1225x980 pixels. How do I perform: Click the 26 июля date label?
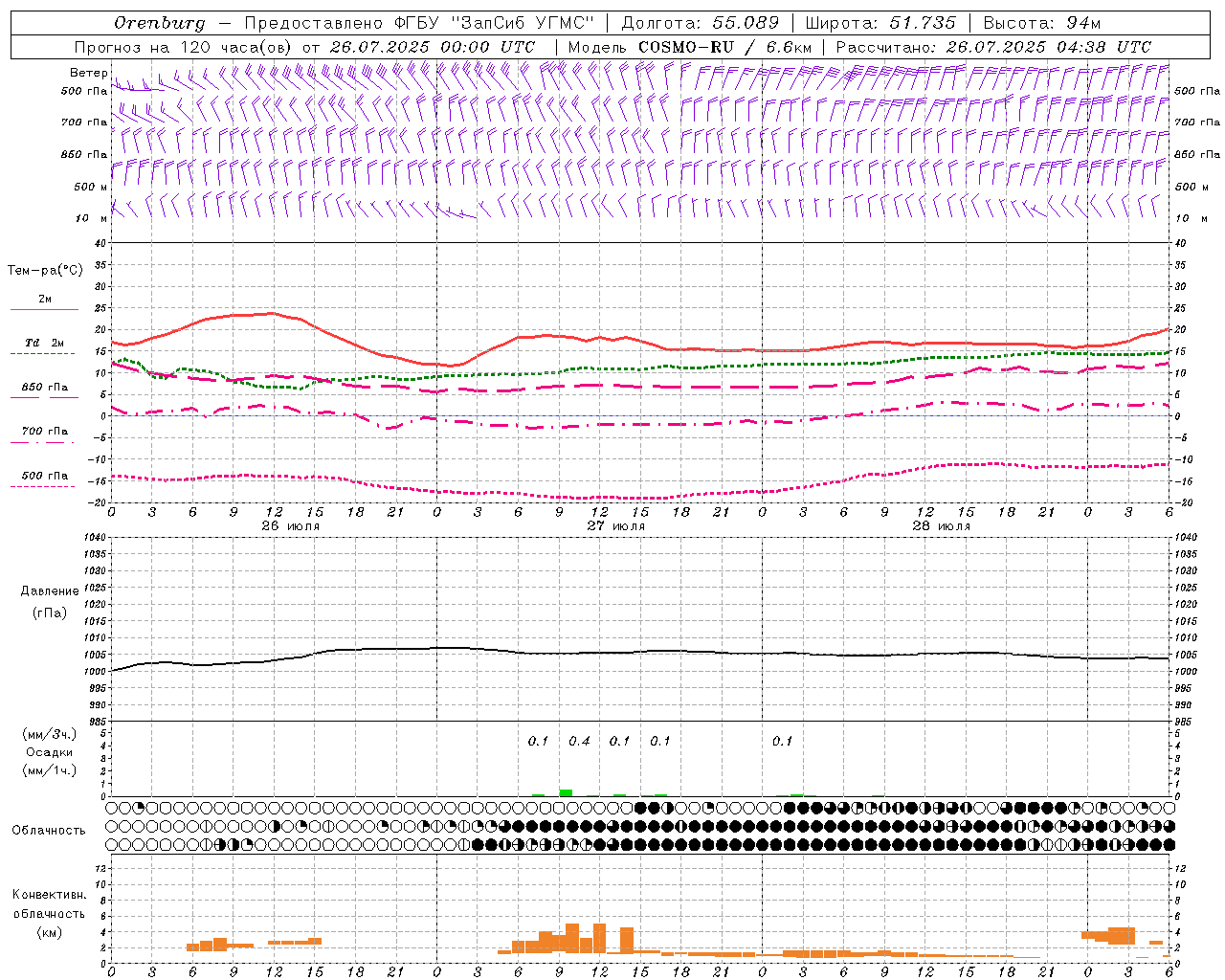tap(291, 526)
